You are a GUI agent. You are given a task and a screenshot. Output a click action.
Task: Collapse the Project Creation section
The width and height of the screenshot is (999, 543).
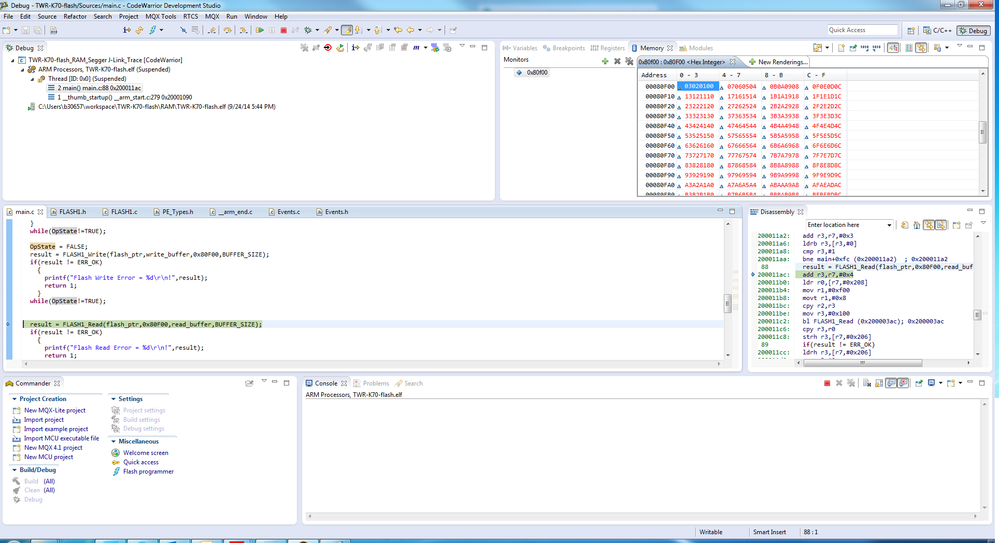pyautogui.click(x=14, y=399)
